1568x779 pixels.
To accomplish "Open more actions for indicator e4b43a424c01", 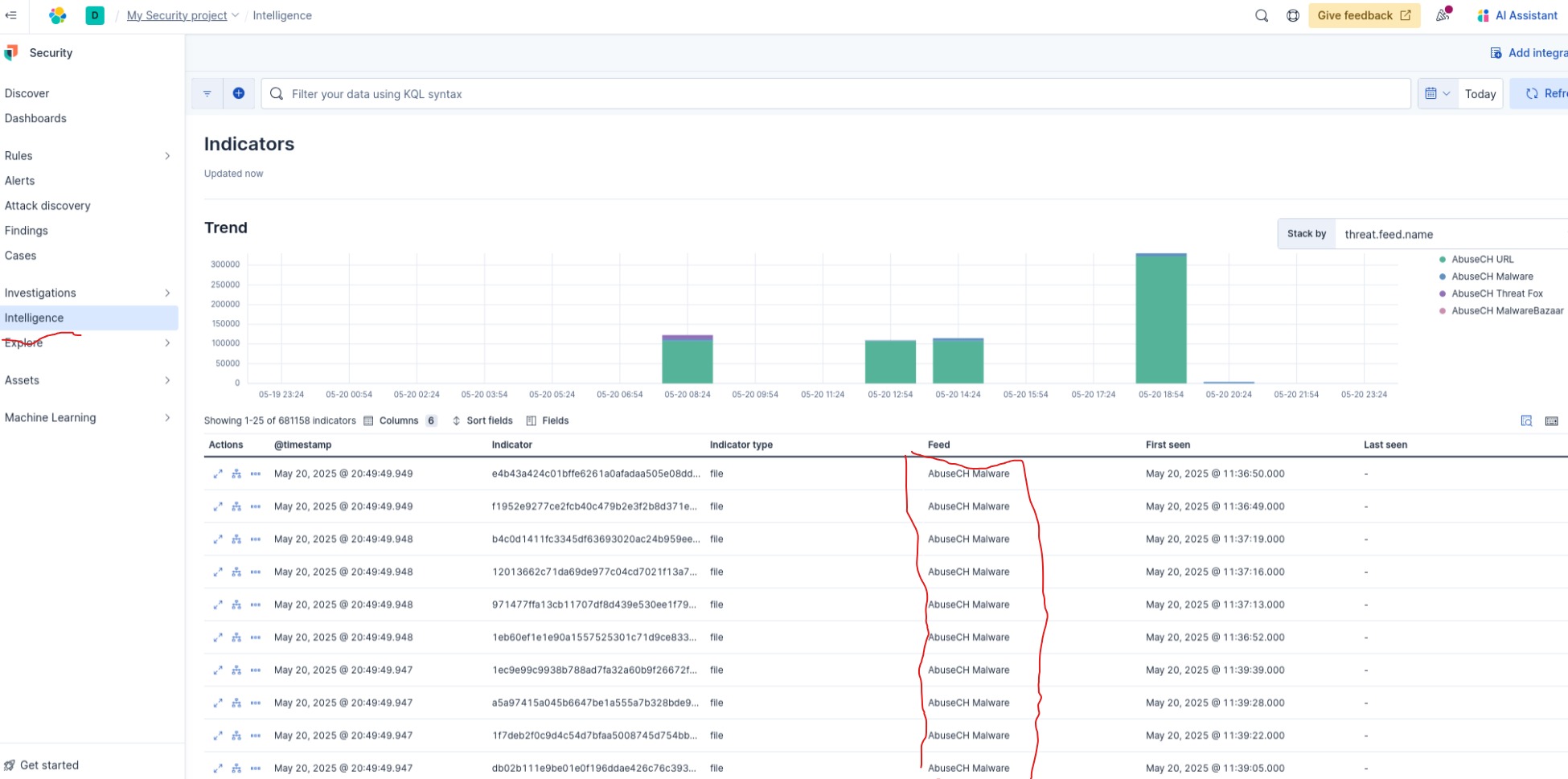I will coord(256,474).
